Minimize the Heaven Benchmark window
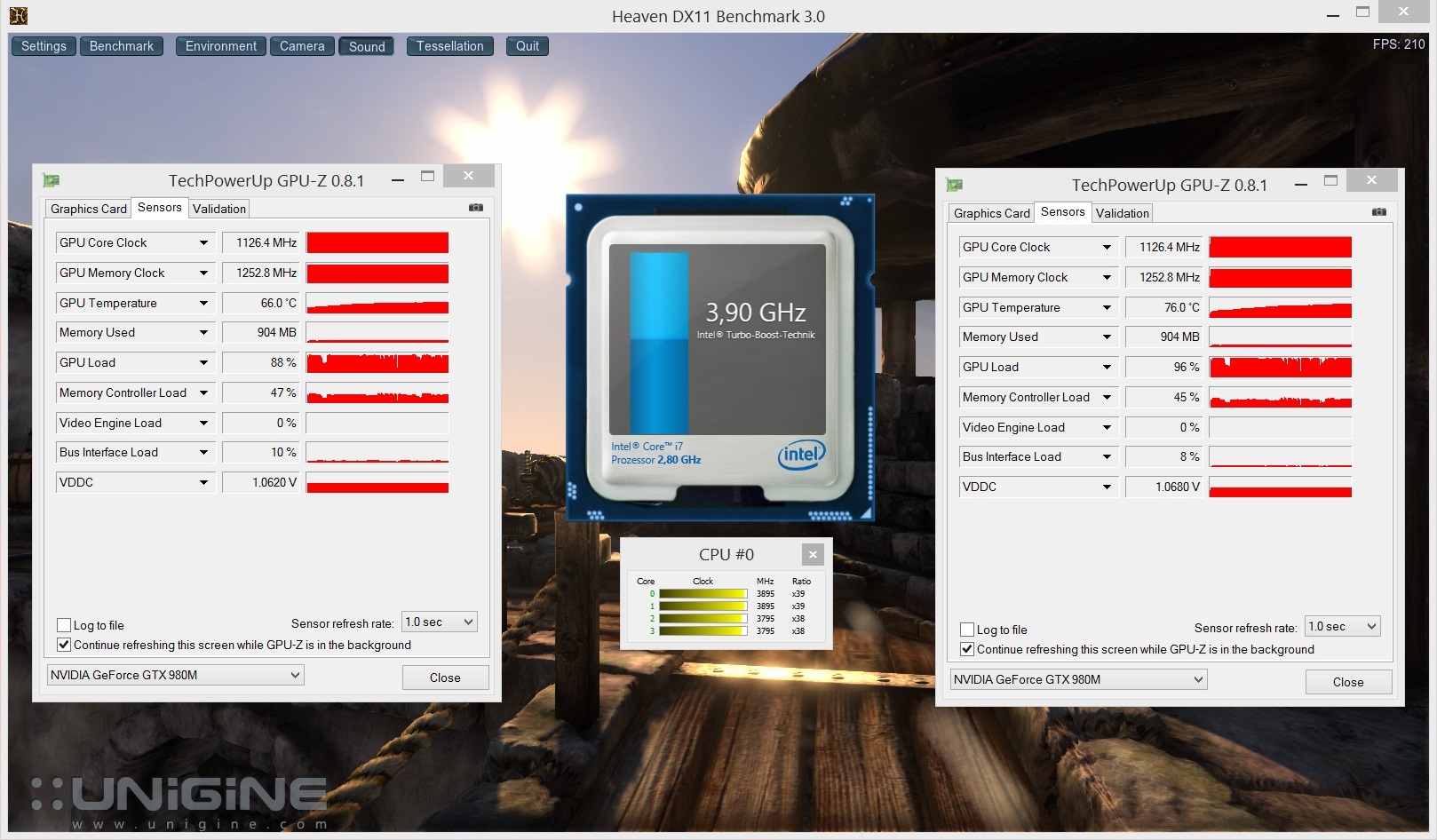This screenshot has width=1437, height=840. [1333, 14]
